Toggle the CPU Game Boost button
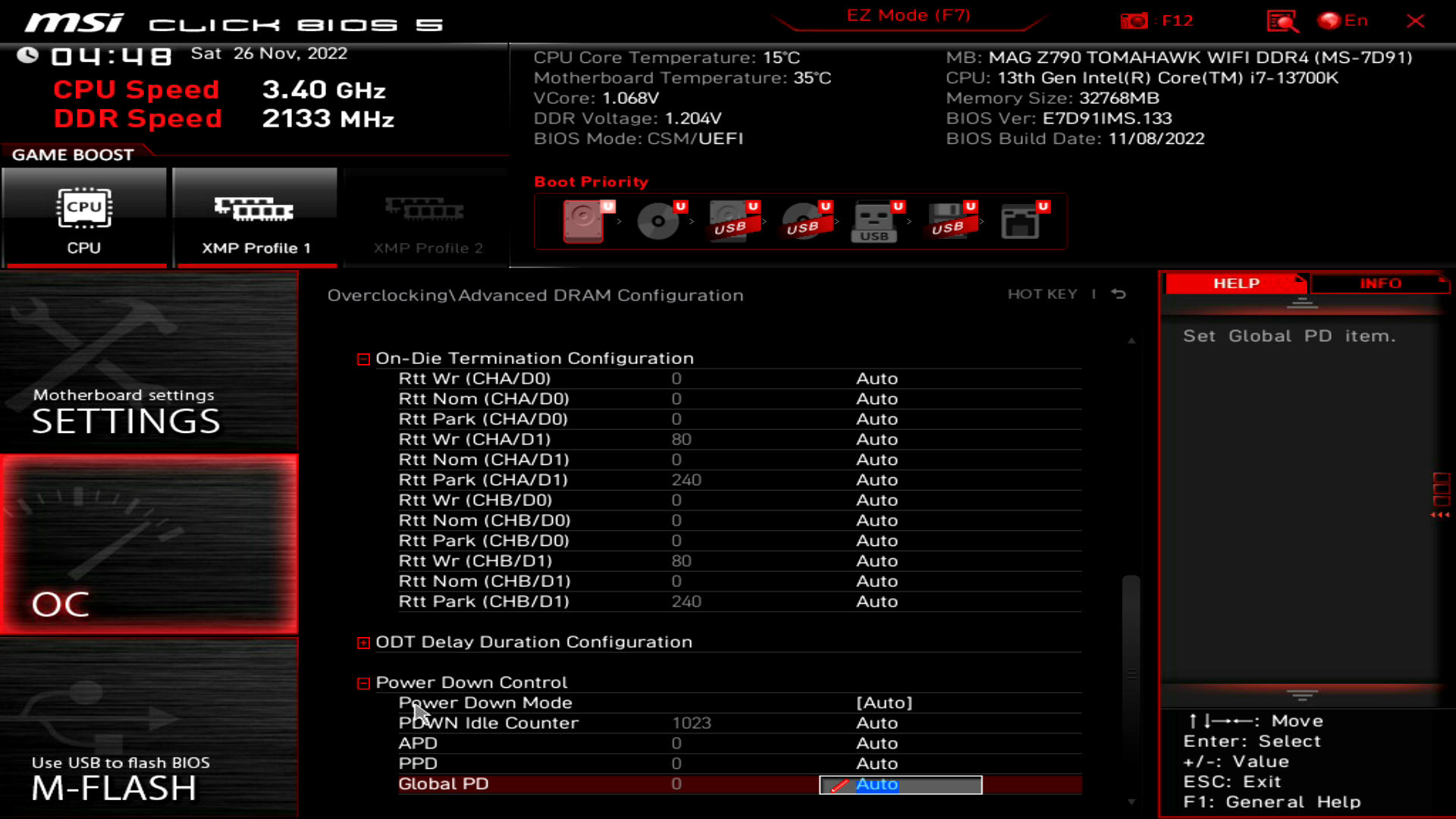The height and width of the screenshot is (819, 1456). [x=84, y=218]
